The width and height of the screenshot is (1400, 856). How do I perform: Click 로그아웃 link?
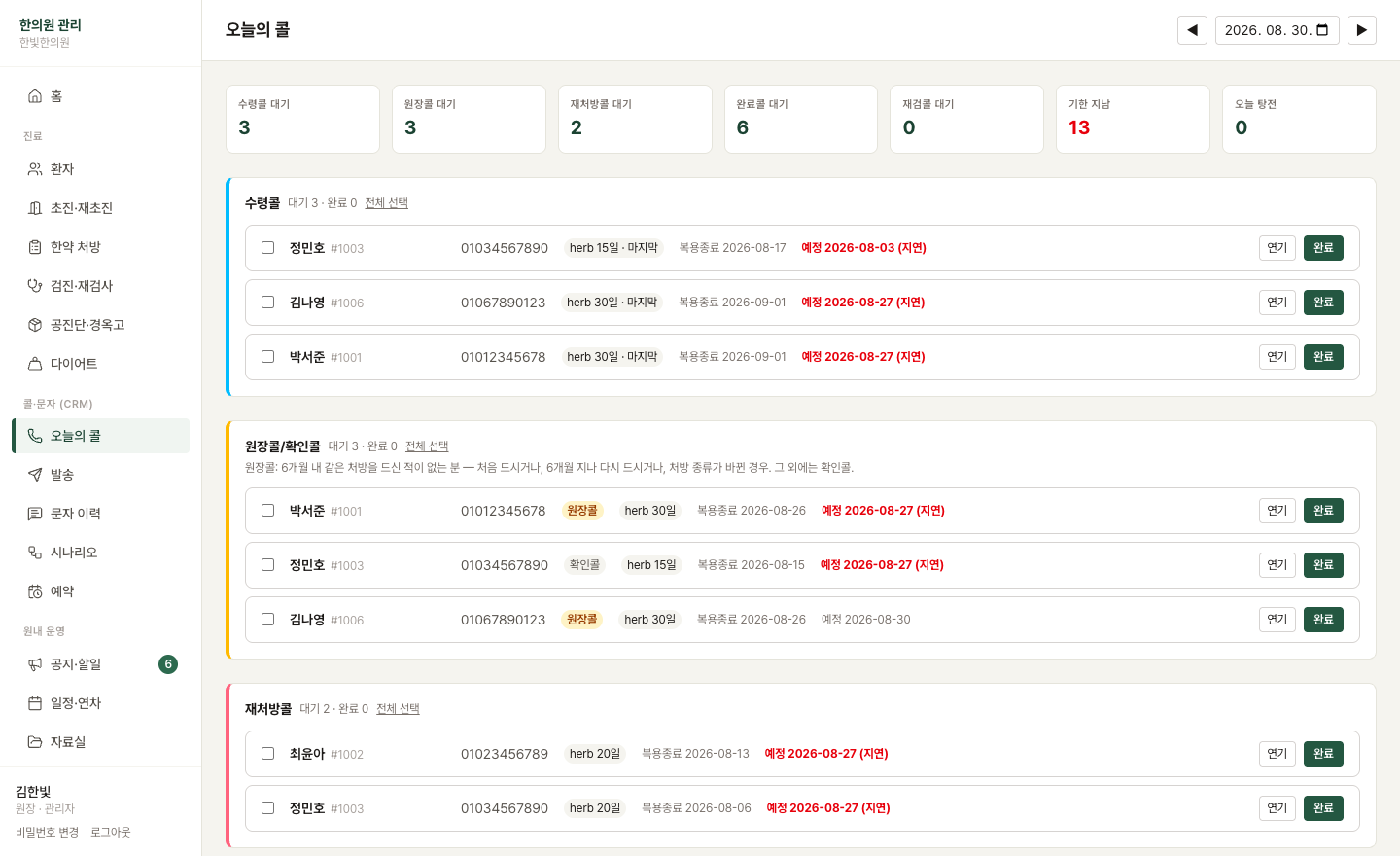111,833
